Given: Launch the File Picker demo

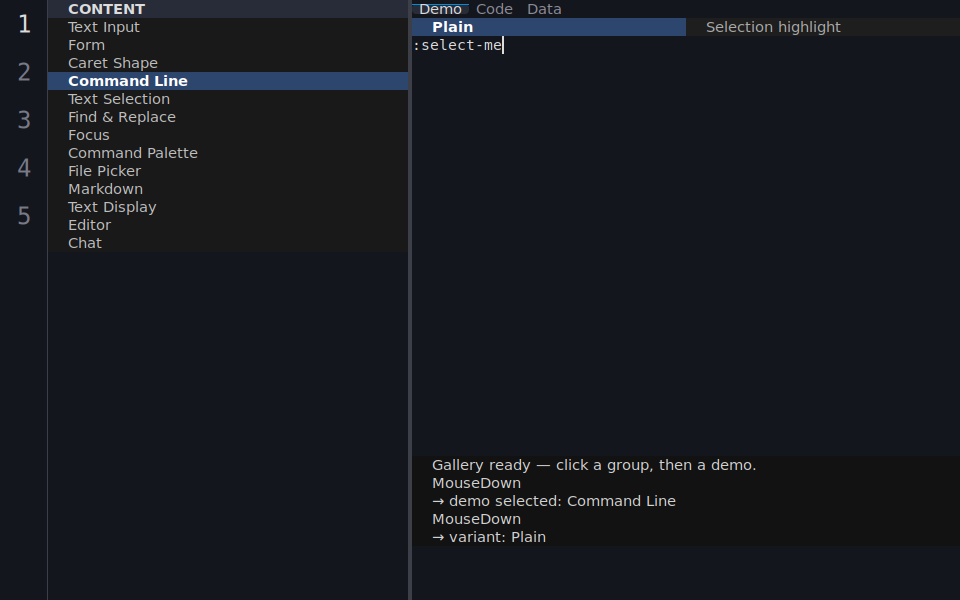Looking at the screenshot, I should click(x=228, y=171).
